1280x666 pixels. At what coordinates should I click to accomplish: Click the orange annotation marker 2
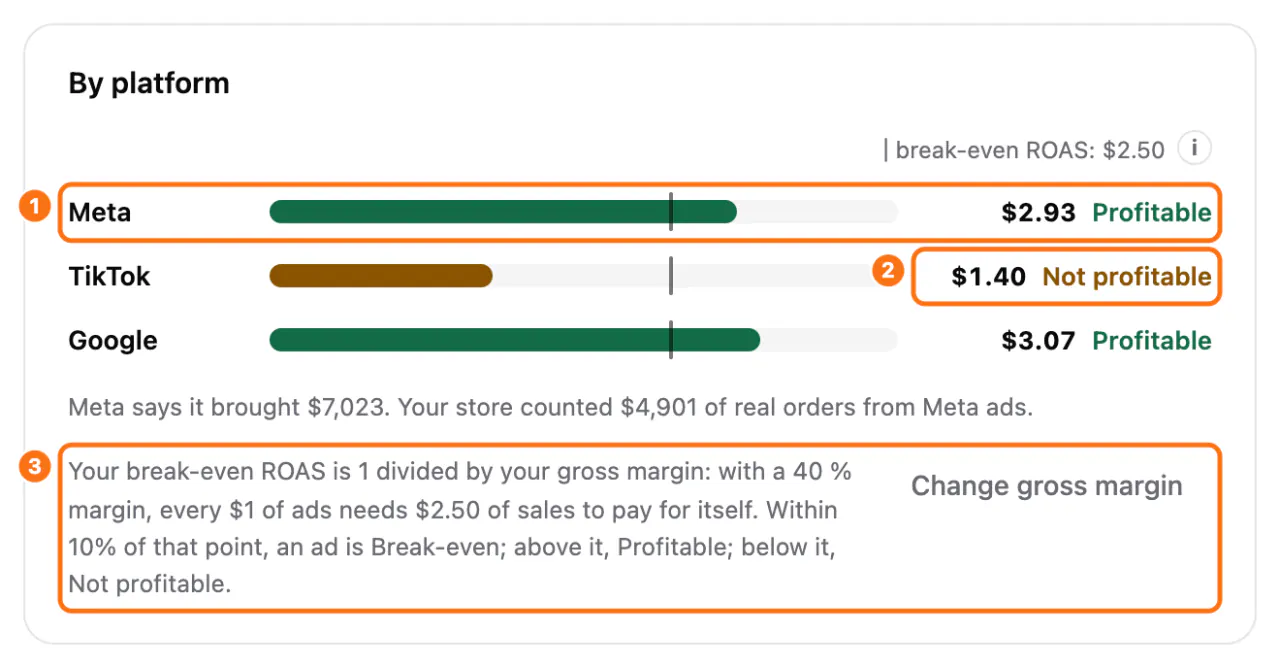887,271
